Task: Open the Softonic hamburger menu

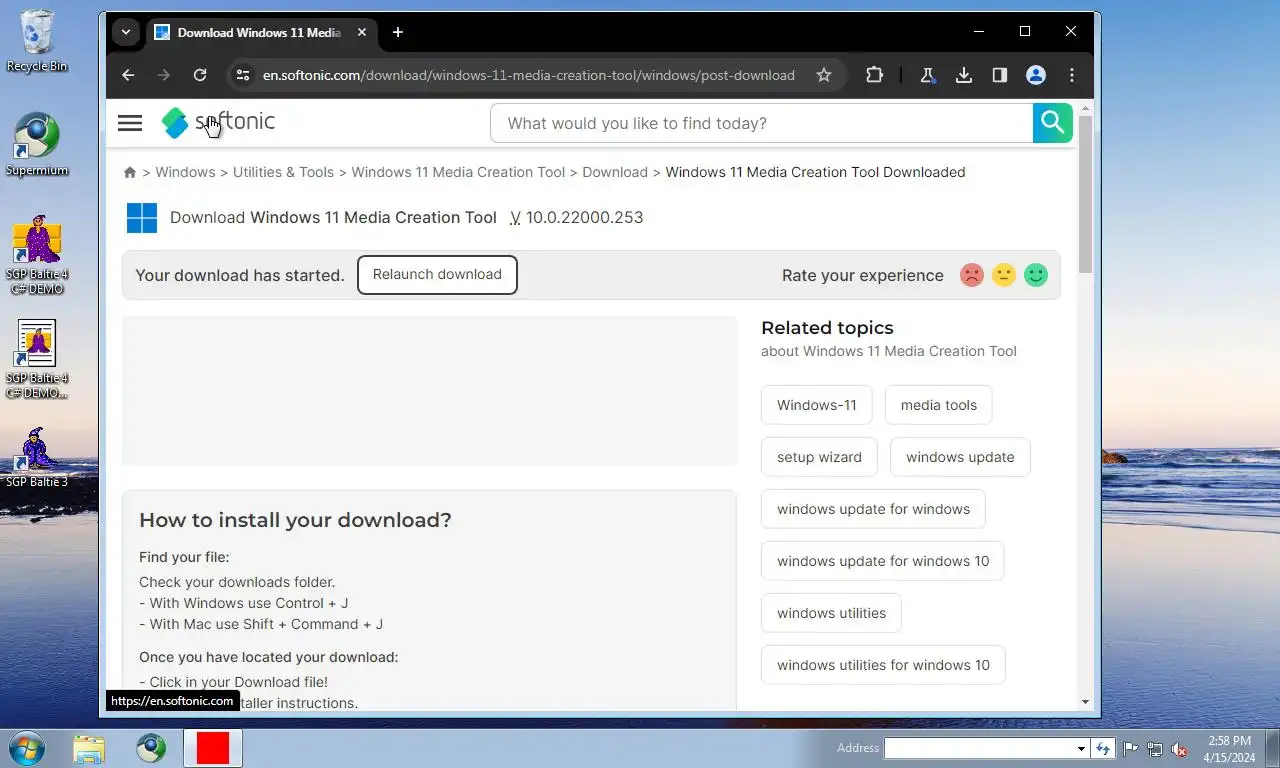Action: point(130,123)
